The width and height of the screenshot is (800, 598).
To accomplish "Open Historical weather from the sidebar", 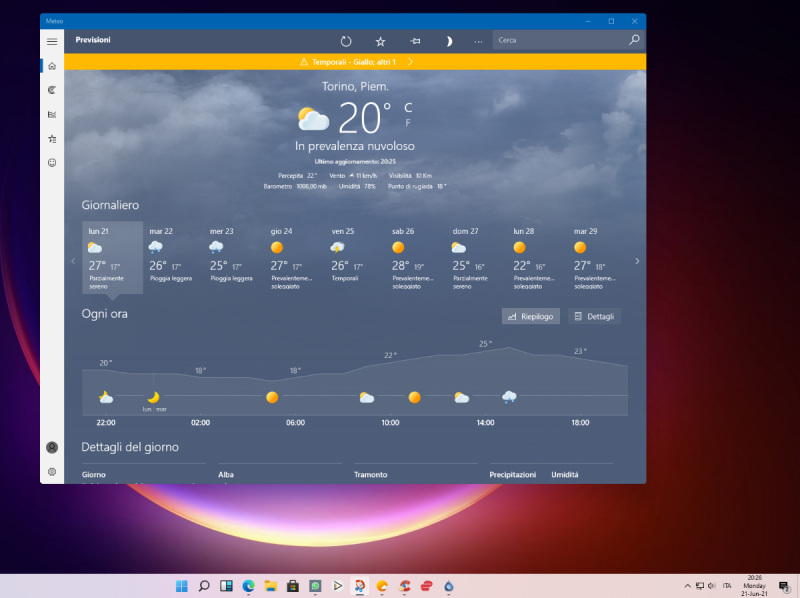I will click(52, 114).
